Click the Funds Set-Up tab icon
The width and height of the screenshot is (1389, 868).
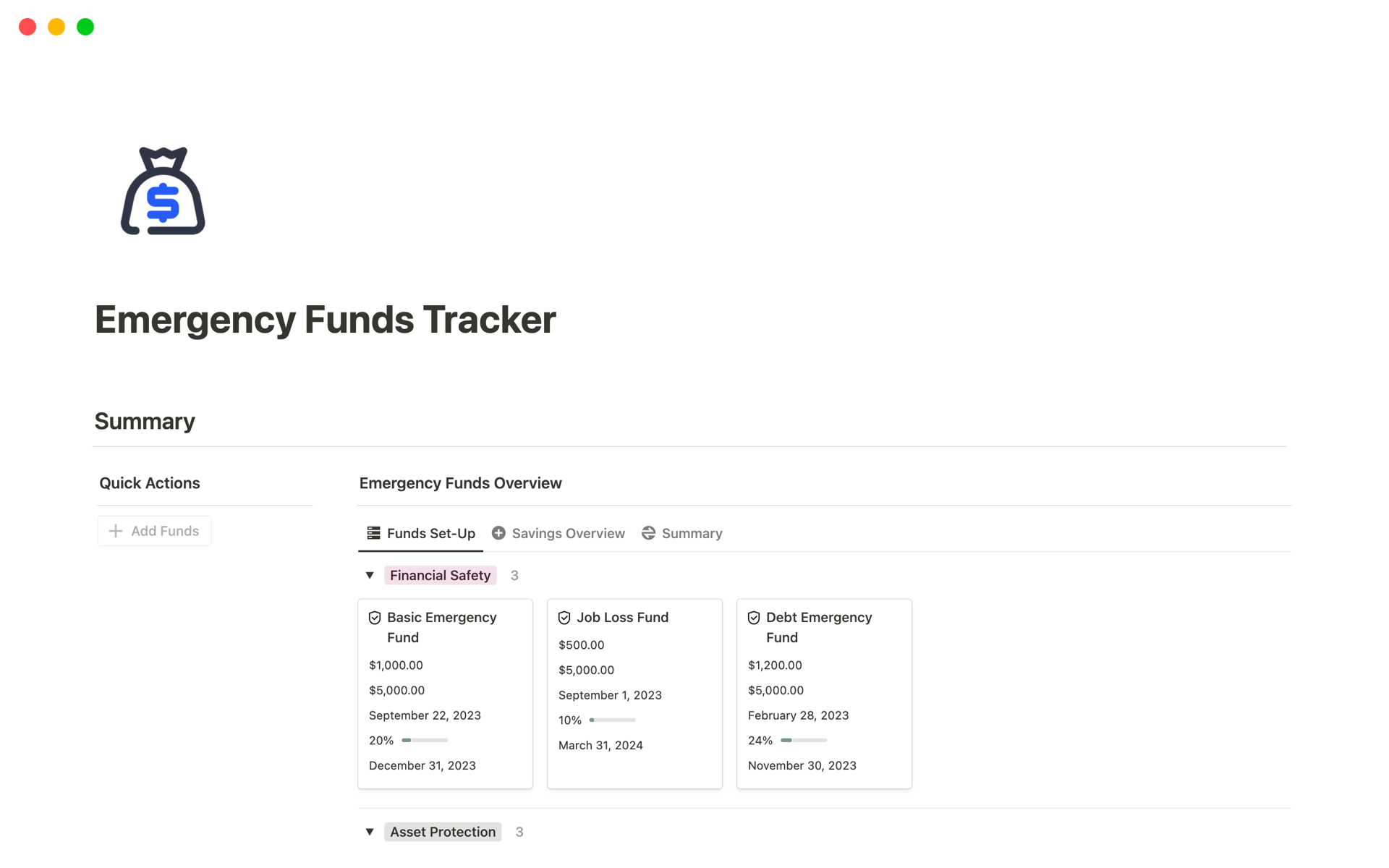(373, 533)
